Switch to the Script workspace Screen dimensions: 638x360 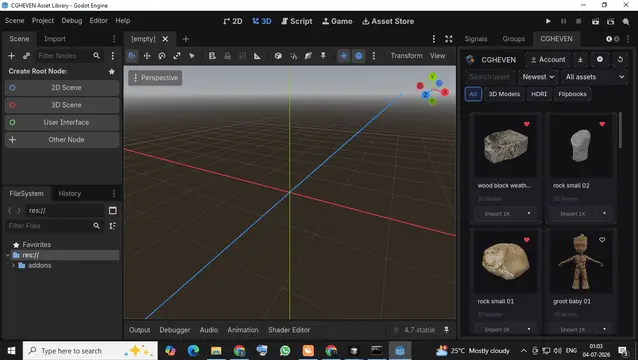pos(297,21)
